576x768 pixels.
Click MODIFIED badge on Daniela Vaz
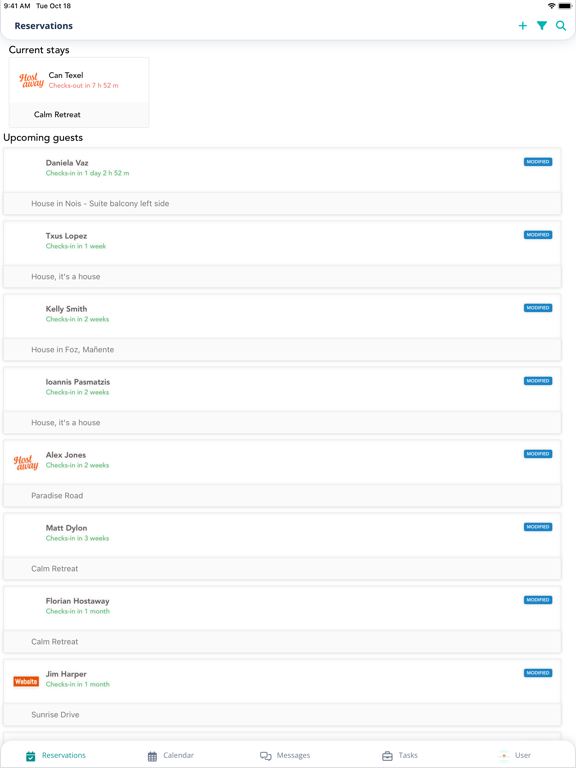tap(538, 162)
